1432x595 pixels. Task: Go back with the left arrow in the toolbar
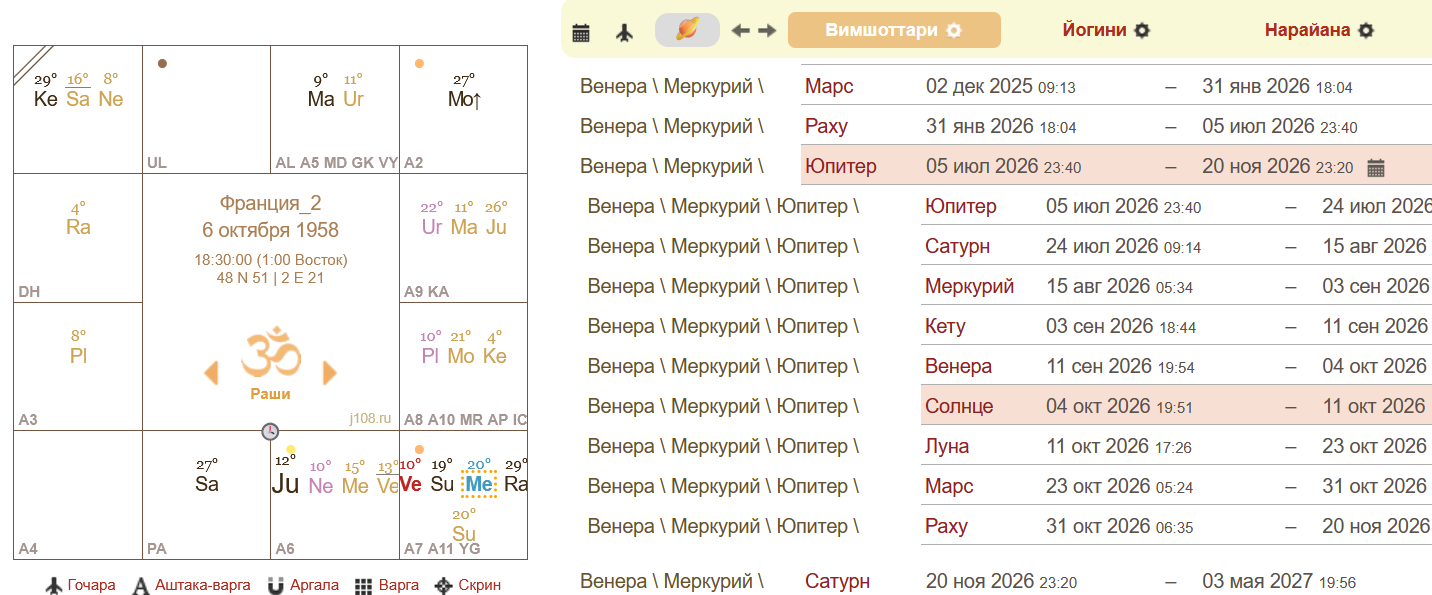(x=740, y=31)
